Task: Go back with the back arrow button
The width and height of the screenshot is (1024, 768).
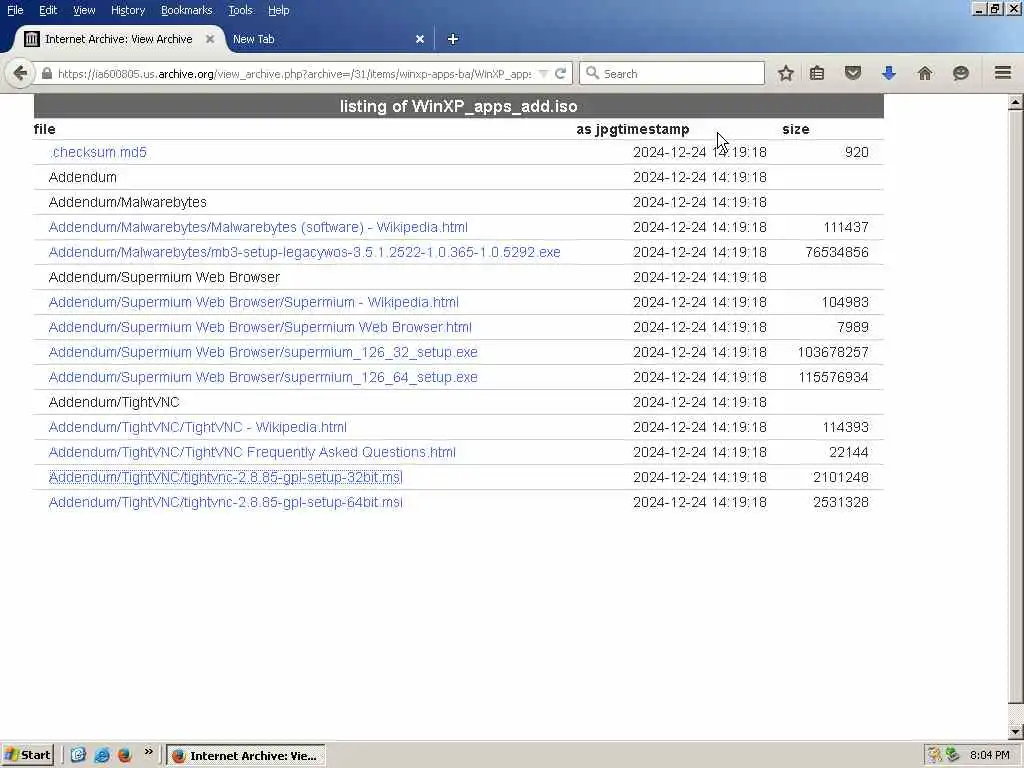Action: pos(20,73)
